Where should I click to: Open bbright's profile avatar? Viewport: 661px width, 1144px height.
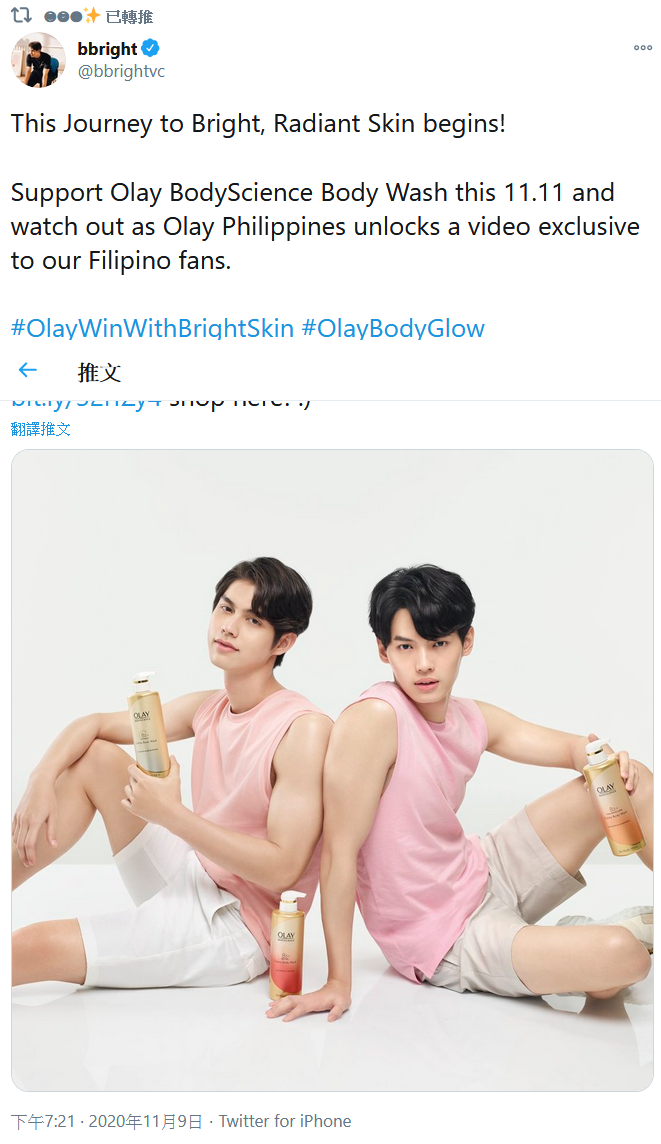(38, 60)
